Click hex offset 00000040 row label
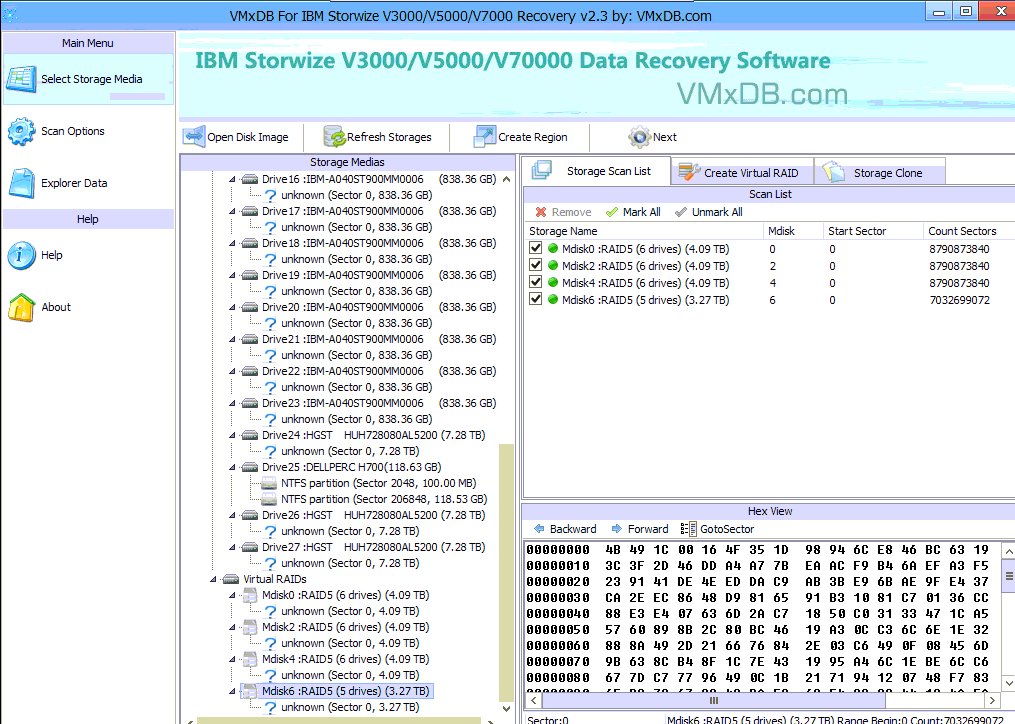The image size is (1015, 724). click(557, 614)
